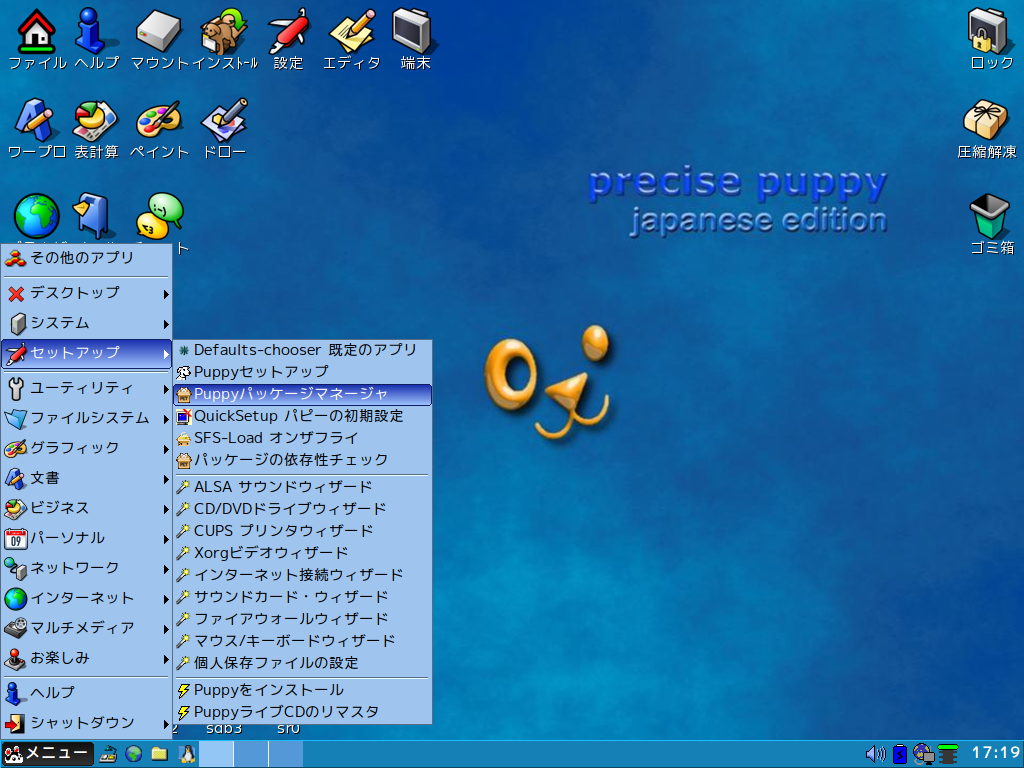Open サウンドカード・ウィザード
The height and width of the screenshot is (768, 1024).
pyautogui.click(x=302, y=597)
